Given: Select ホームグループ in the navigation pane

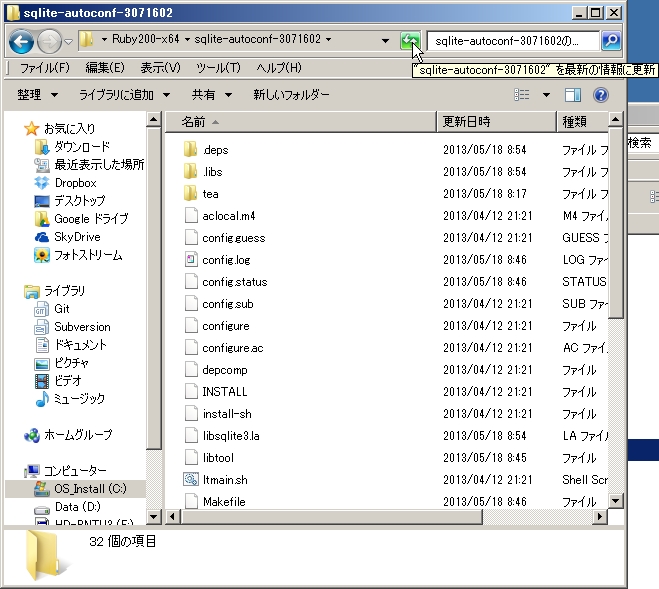Looking at the screenshot, I should click(x=68, y=435).
